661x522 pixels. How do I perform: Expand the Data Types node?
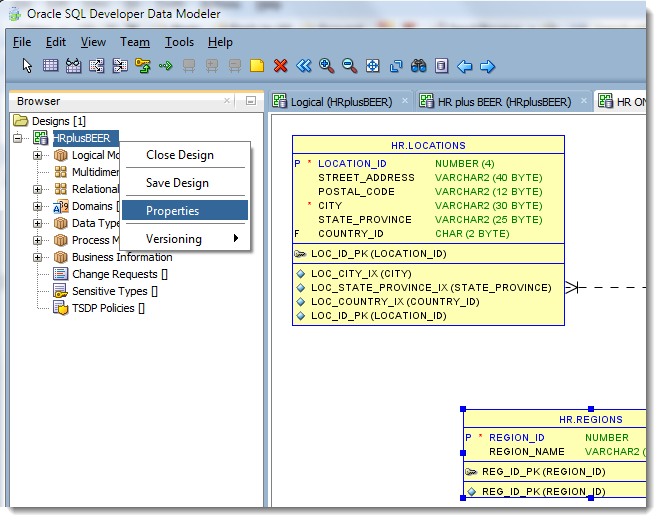coord(38,223)
